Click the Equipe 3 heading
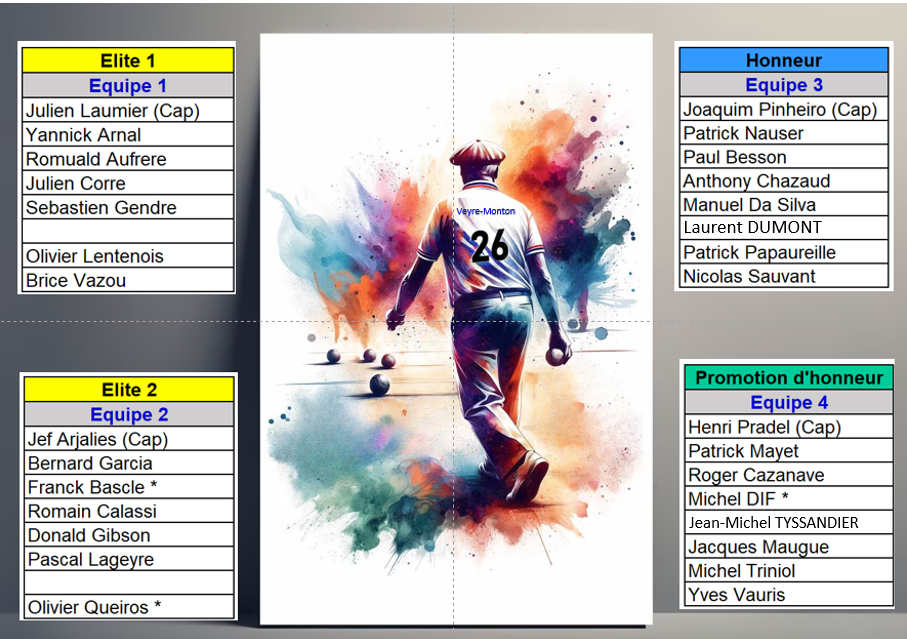 pos(784,84)
